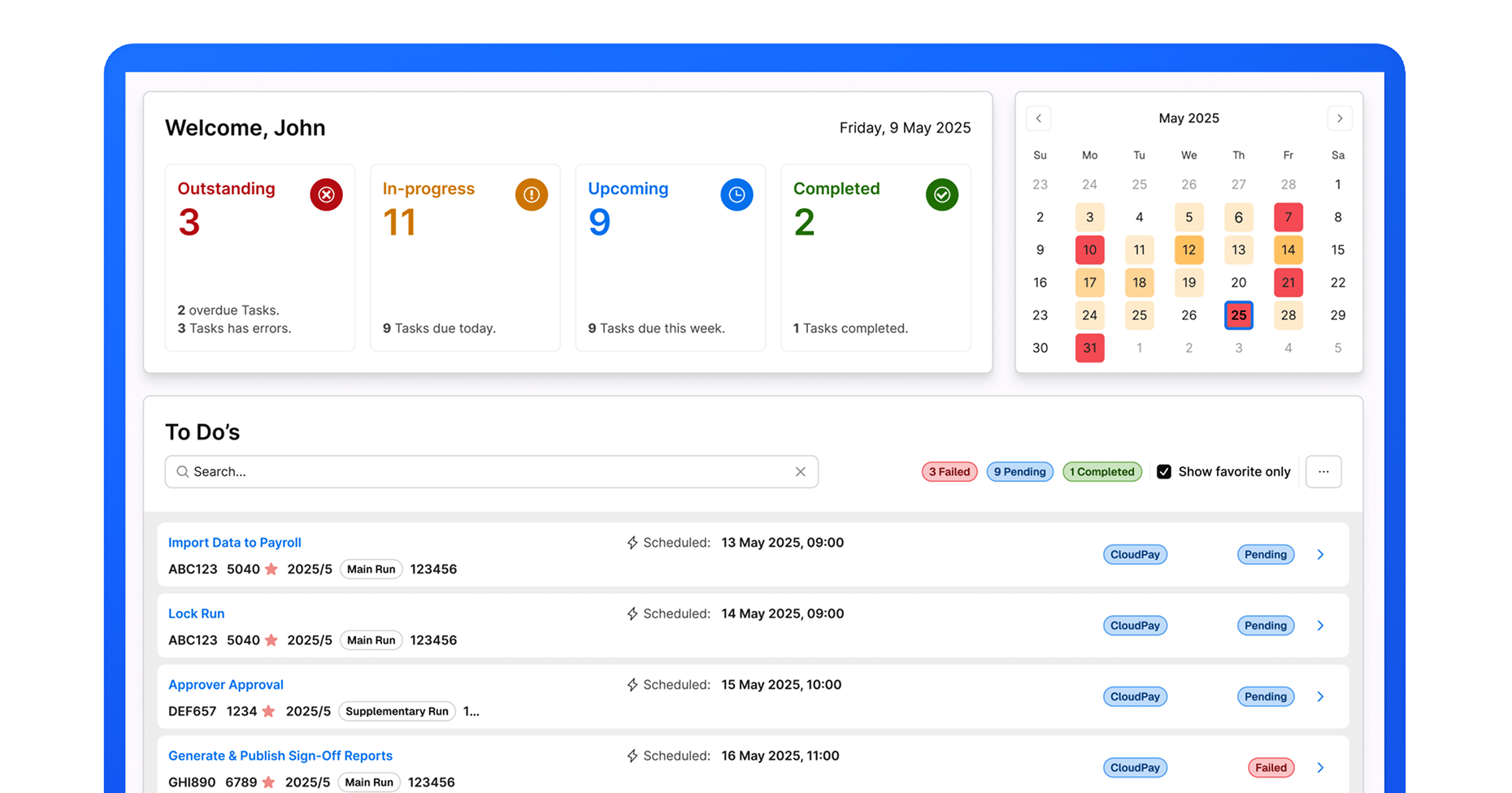Select May 3 on calendar
Screen dimensions: 1512x793
[1089, 217]
